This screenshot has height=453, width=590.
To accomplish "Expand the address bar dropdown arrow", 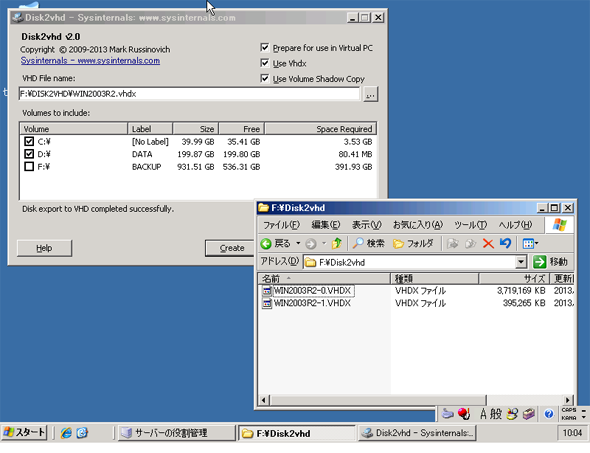I will pyautogui.click(x=521, y=262).
